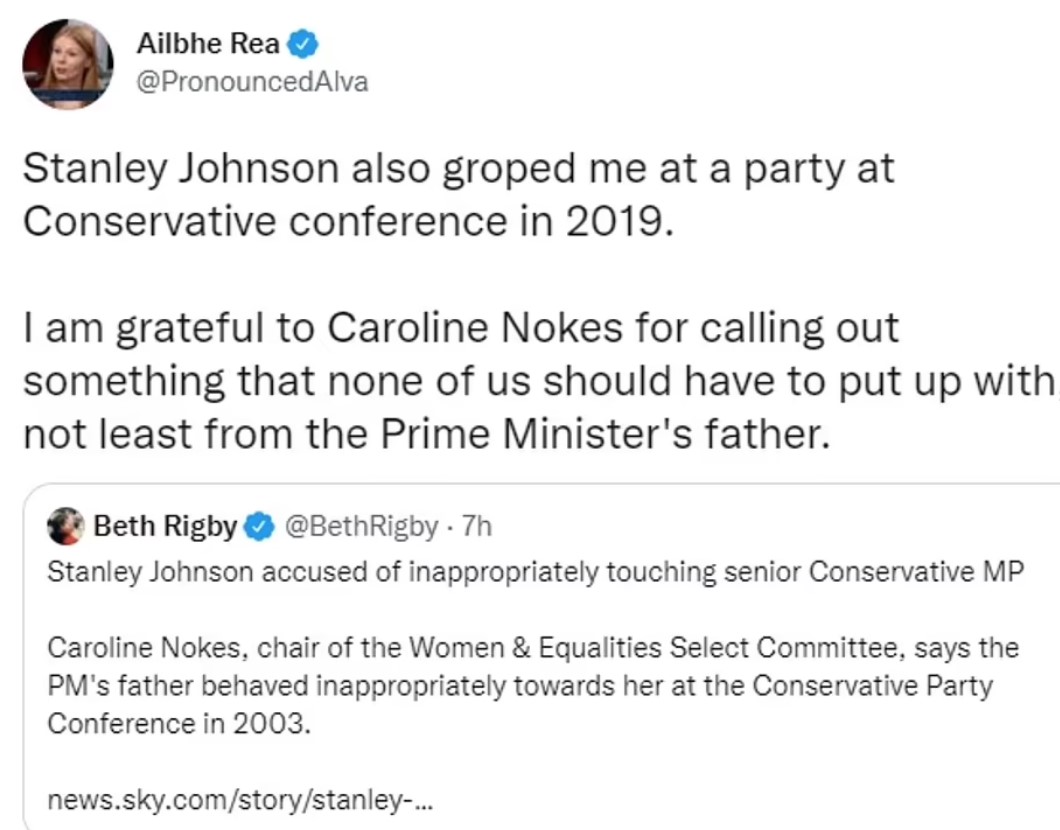Click the line 'Caroline Nokes, chair of the Women & Equalities'
Image resolution: width=1060 pixels, height=830 pixels.
[533, 648]
